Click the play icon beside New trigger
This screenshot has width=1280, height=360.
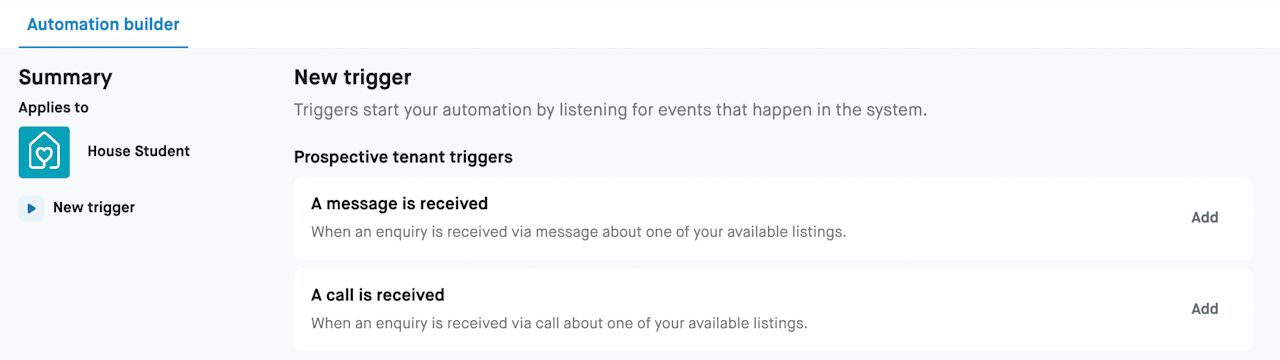(x=31, y=208)
